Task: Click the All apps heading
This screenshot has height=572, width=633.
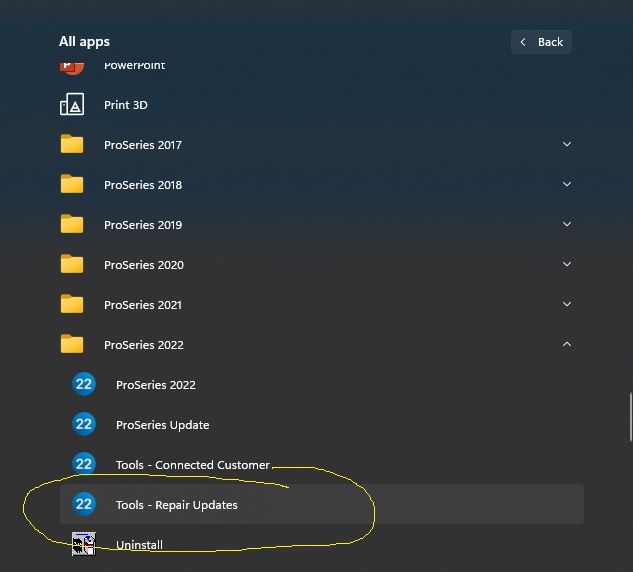Action: point(84,42)
